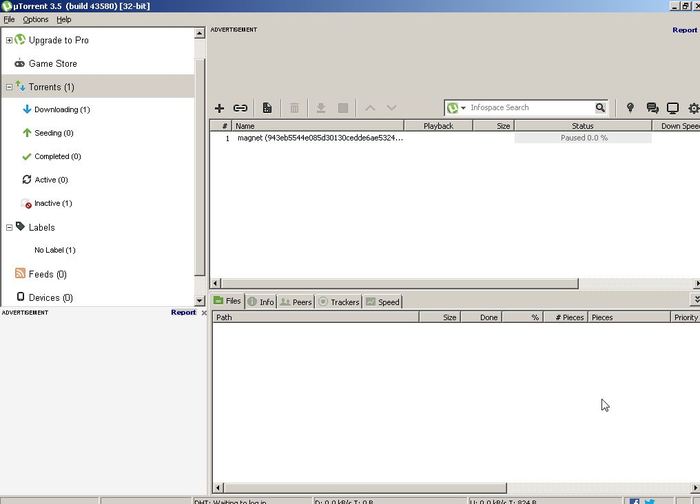Sort torrents by the Name column header

(317, 126)
